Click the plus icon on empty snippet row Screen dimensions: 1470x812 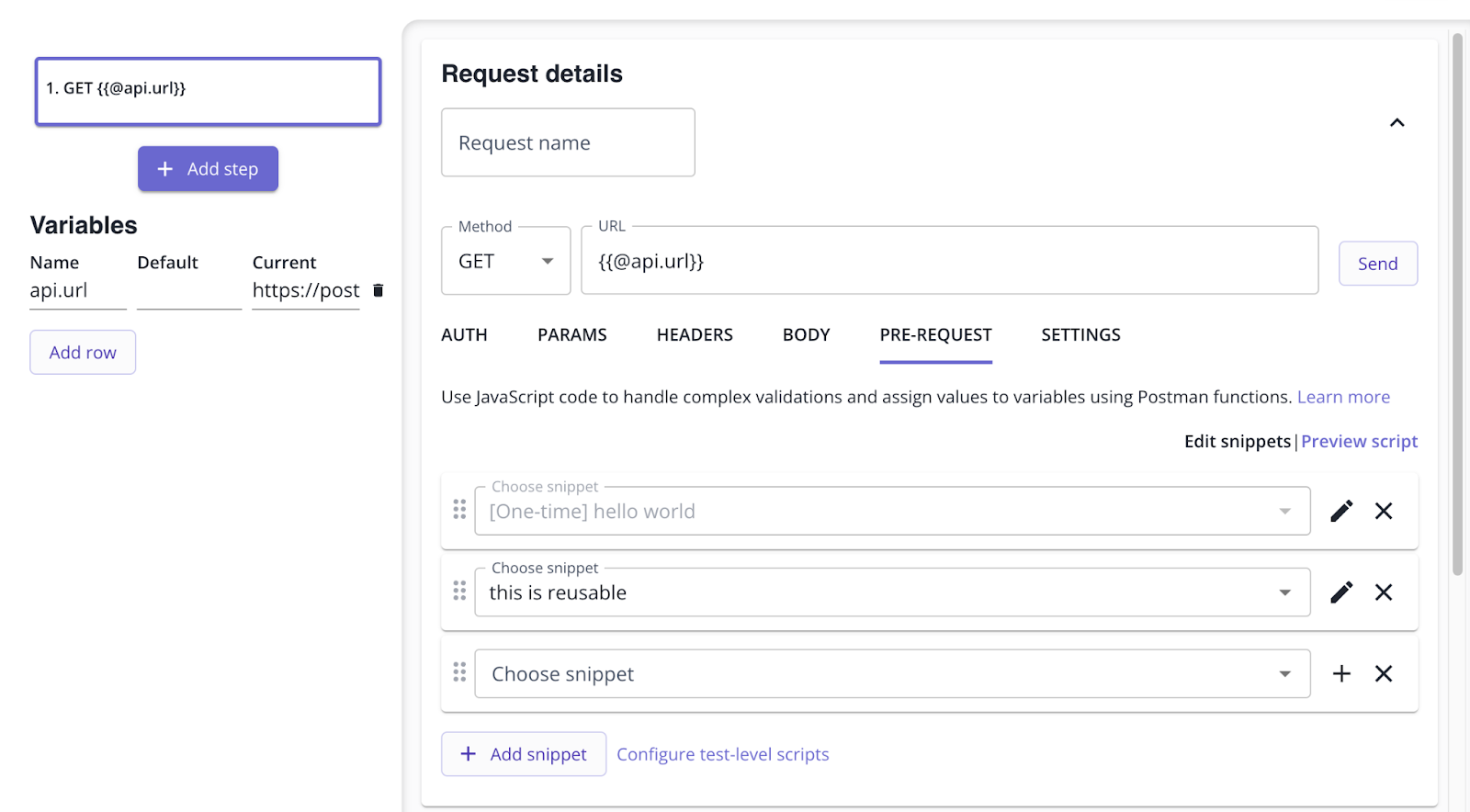pos(1341,673)
